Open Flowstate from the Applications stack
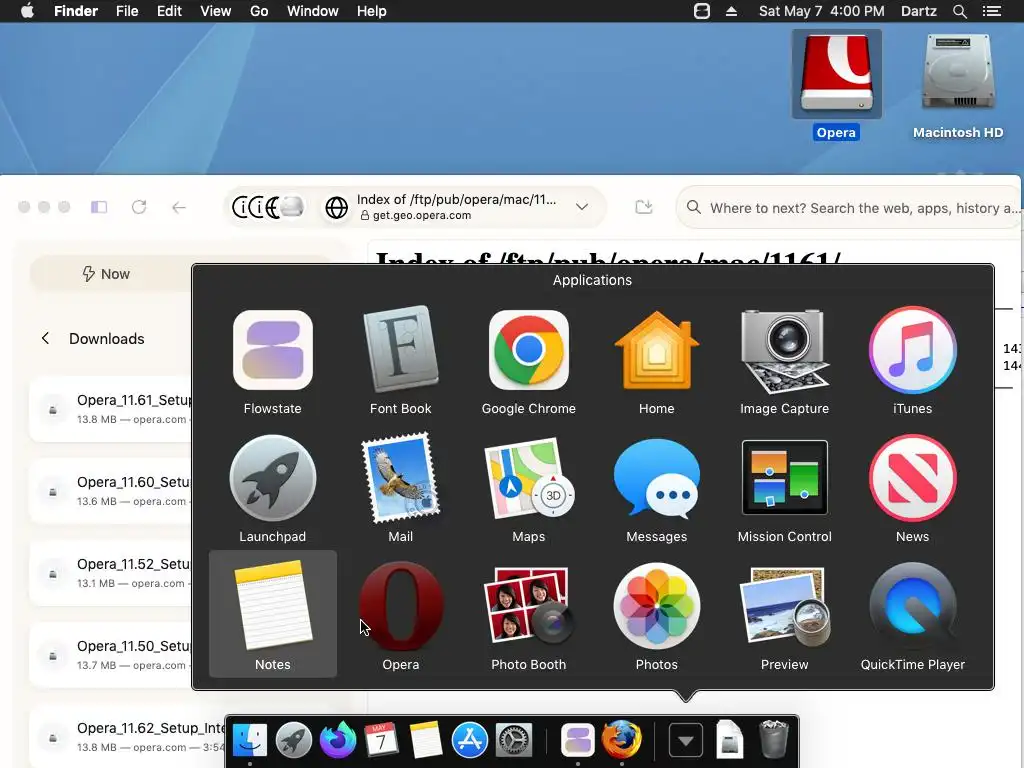 tap(272, 351)
